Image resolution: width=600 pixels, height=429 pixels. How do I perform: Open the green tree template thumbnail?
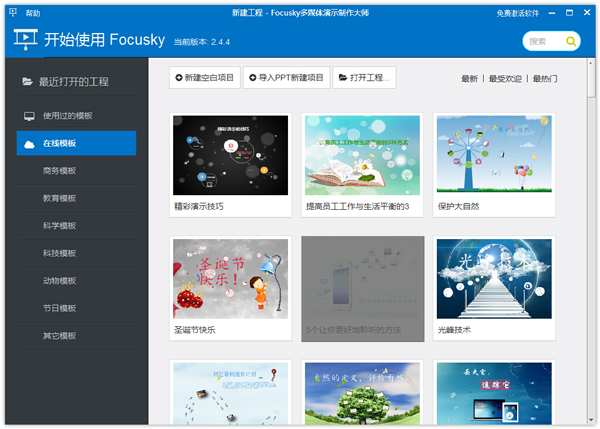pyautogui.click(x=362, y=393)
